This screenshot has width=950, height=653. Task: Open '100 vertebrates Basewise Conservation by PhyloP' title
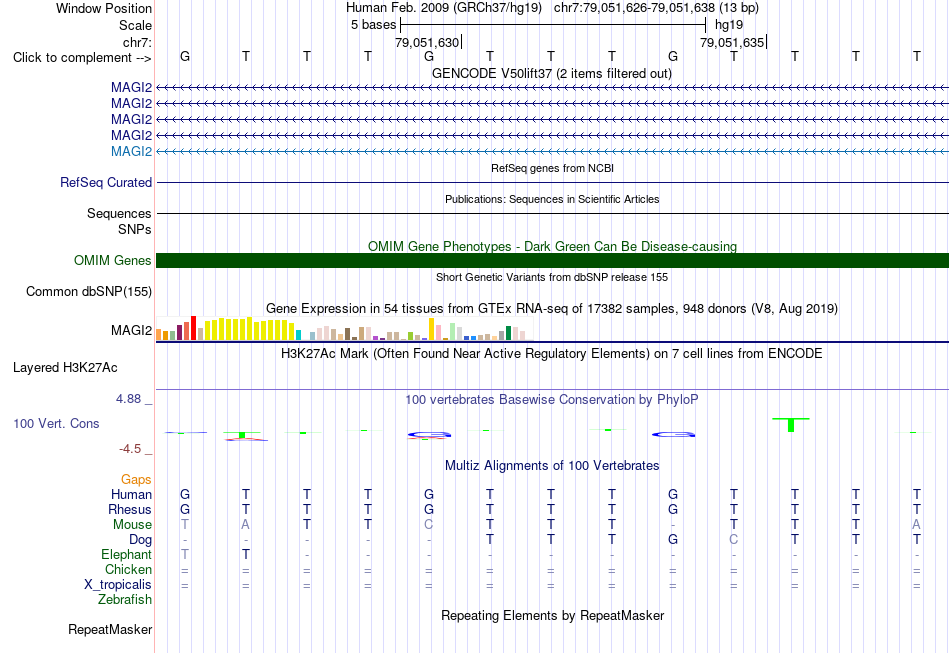pos(552,399)
